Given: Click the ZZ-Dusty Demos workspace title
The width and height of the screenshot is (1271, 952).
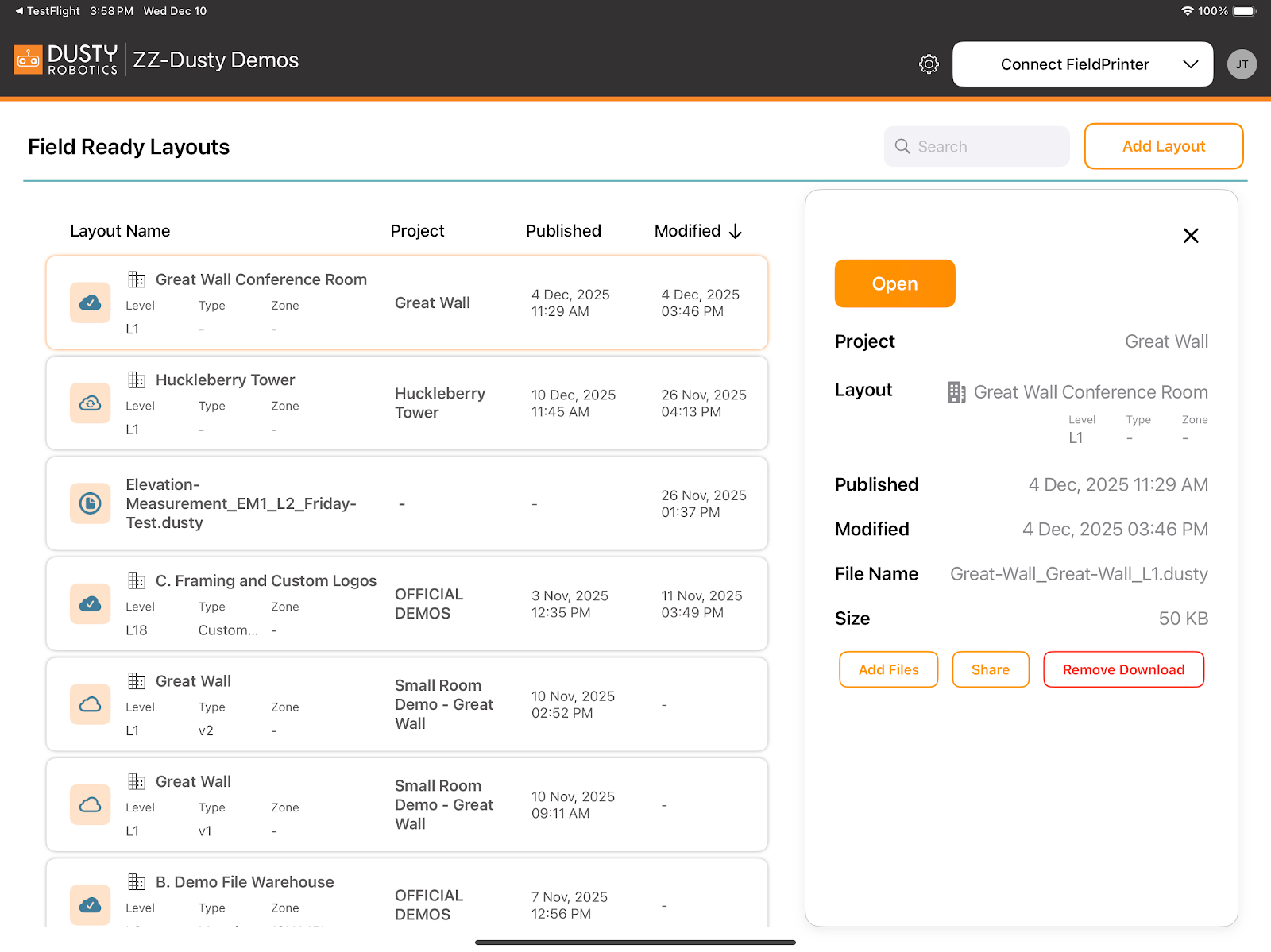Looking at the screenshot, I should [216, 60].
